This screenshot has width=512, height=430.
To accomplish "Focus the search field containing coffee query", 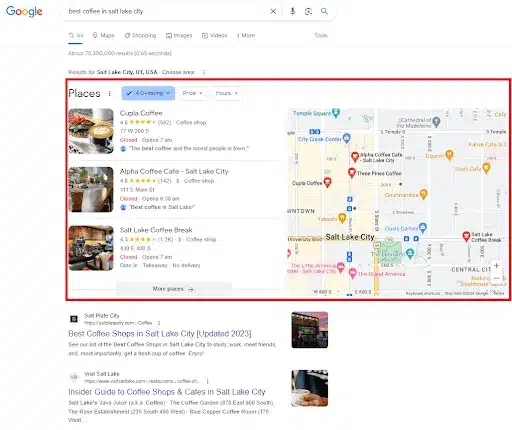I will tap(167, 11).
